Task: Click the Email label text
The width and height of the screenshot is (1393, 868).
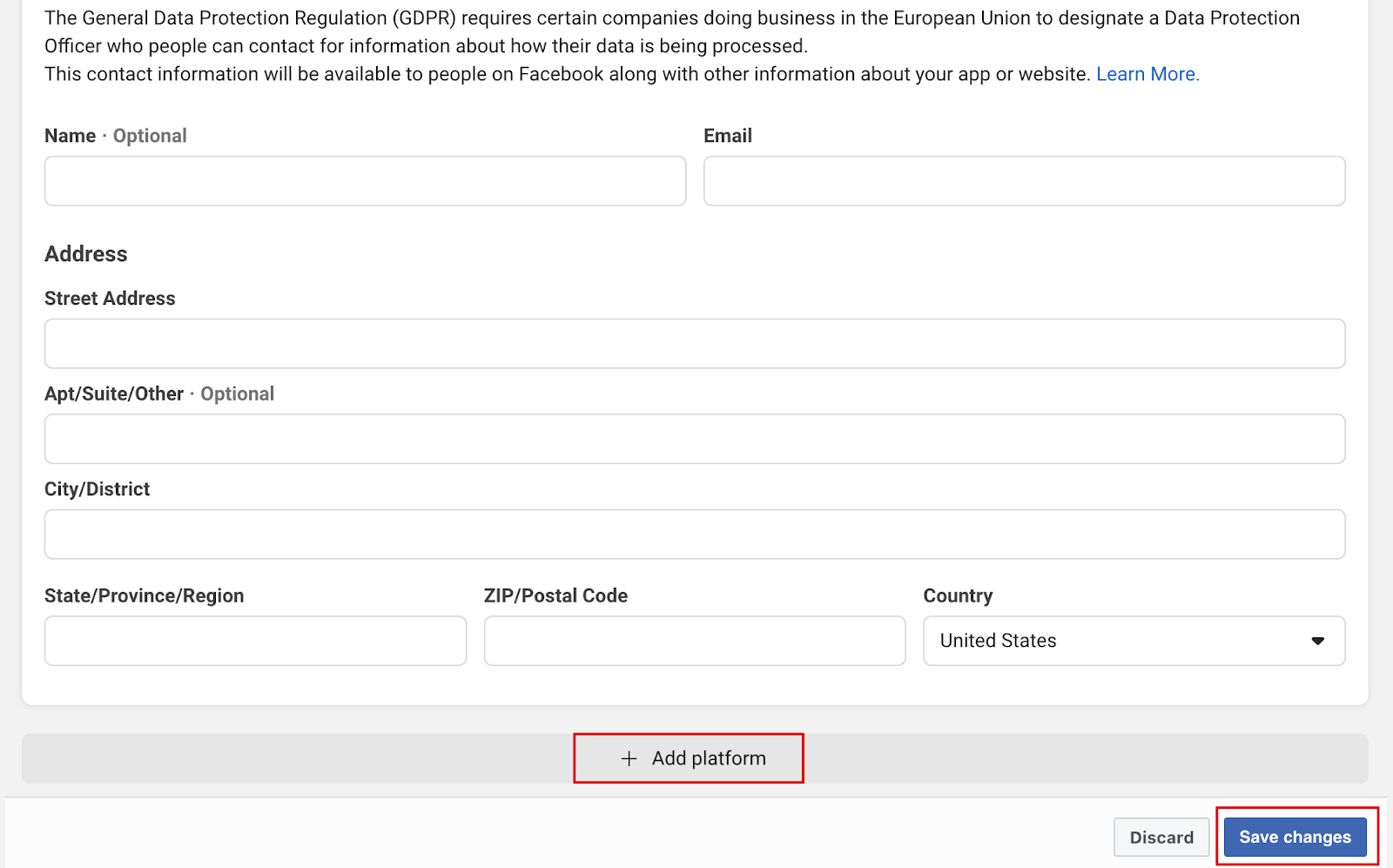Action: point(727,136)
